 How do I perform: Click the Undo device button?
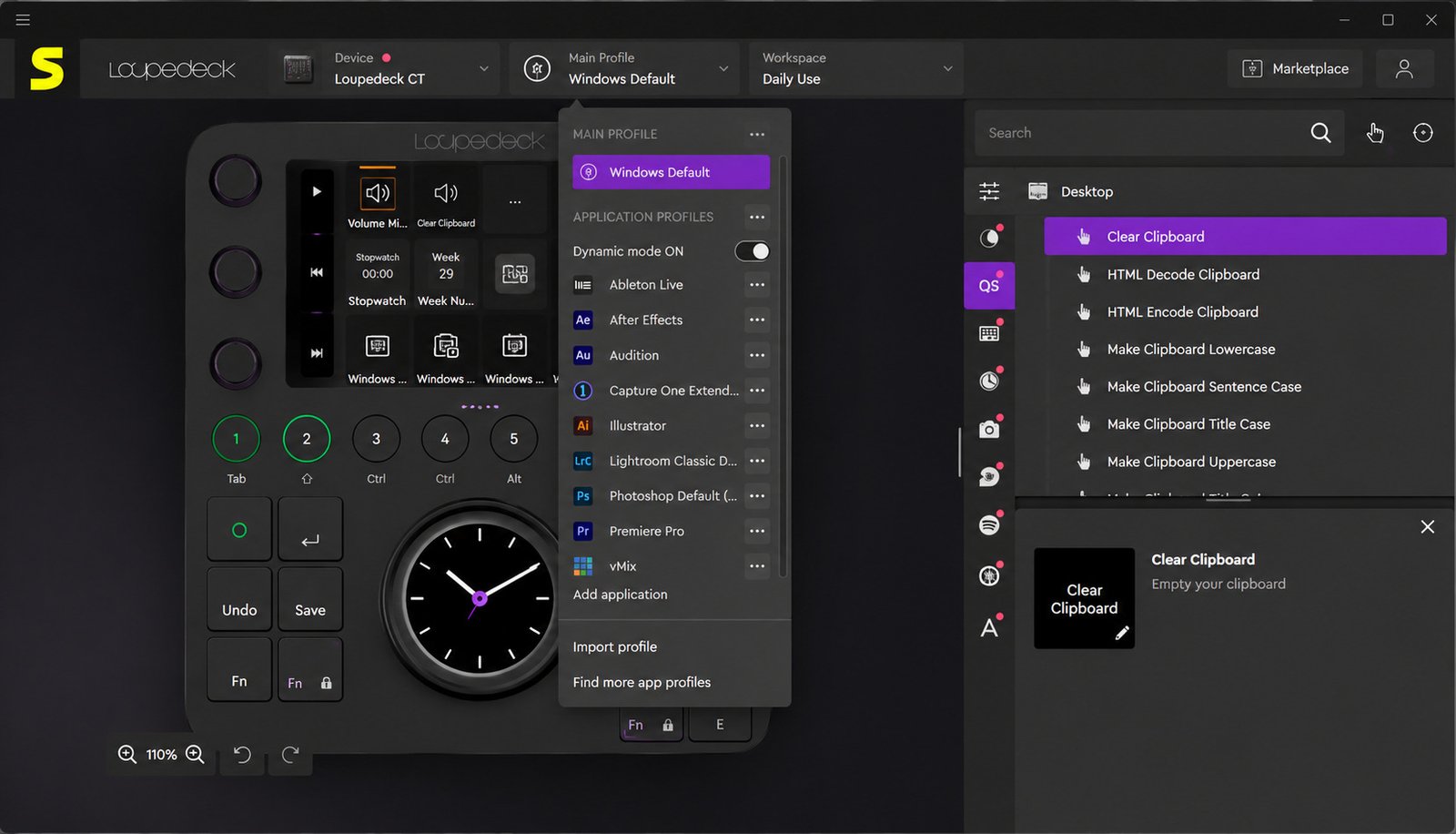pyautogui.click(x=239, y=599)
